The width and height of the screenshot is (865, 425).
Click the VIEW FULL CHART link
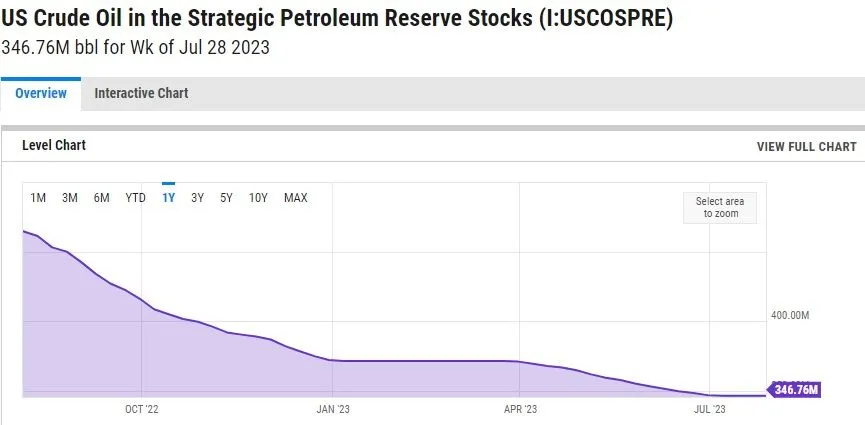[x=806, y=146]
